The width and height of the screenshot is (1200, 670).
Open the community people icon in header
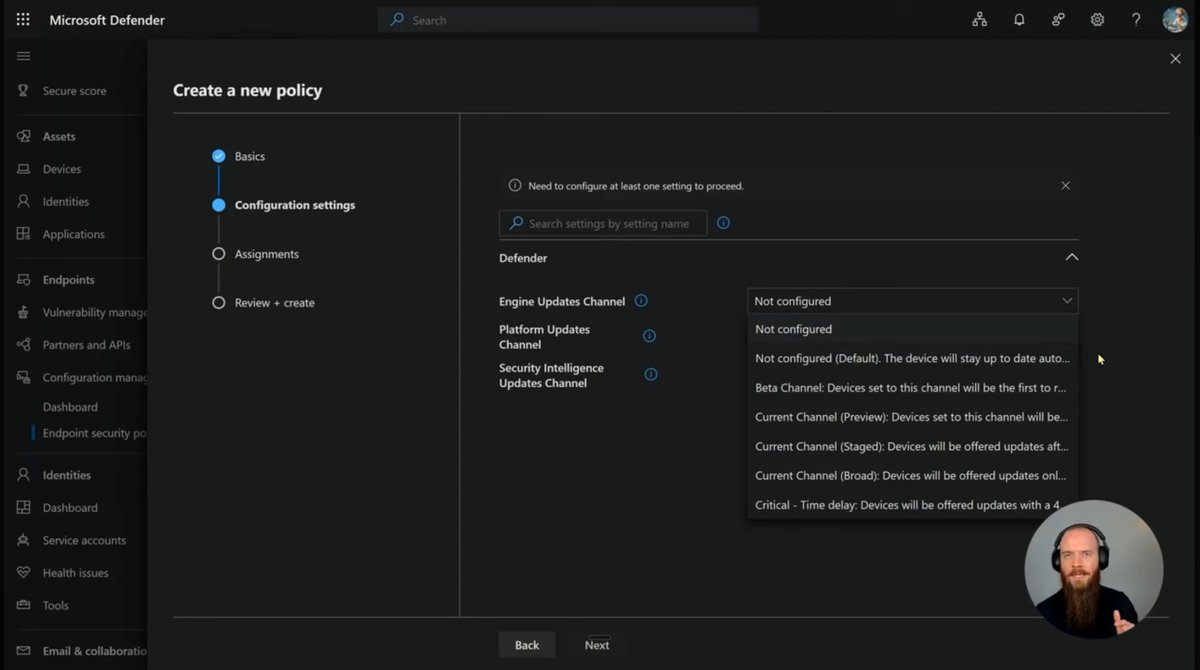point(1058,20)
